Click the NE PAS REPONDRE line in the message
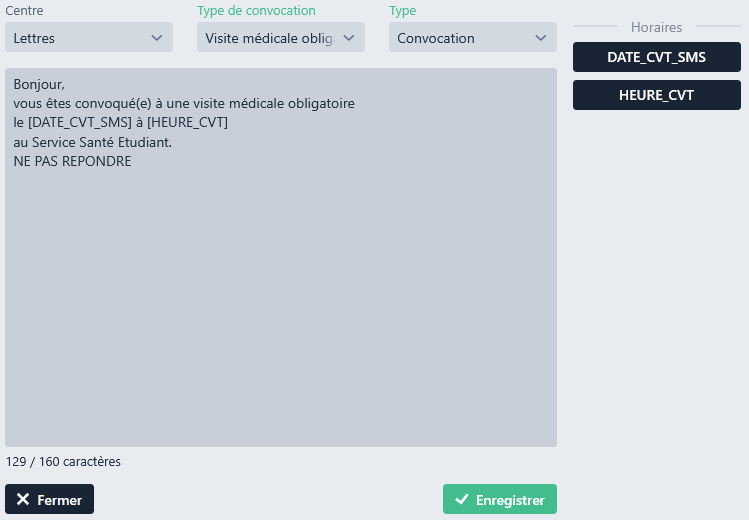The height and width of the screenshot is (520, 749). point(73,161)
